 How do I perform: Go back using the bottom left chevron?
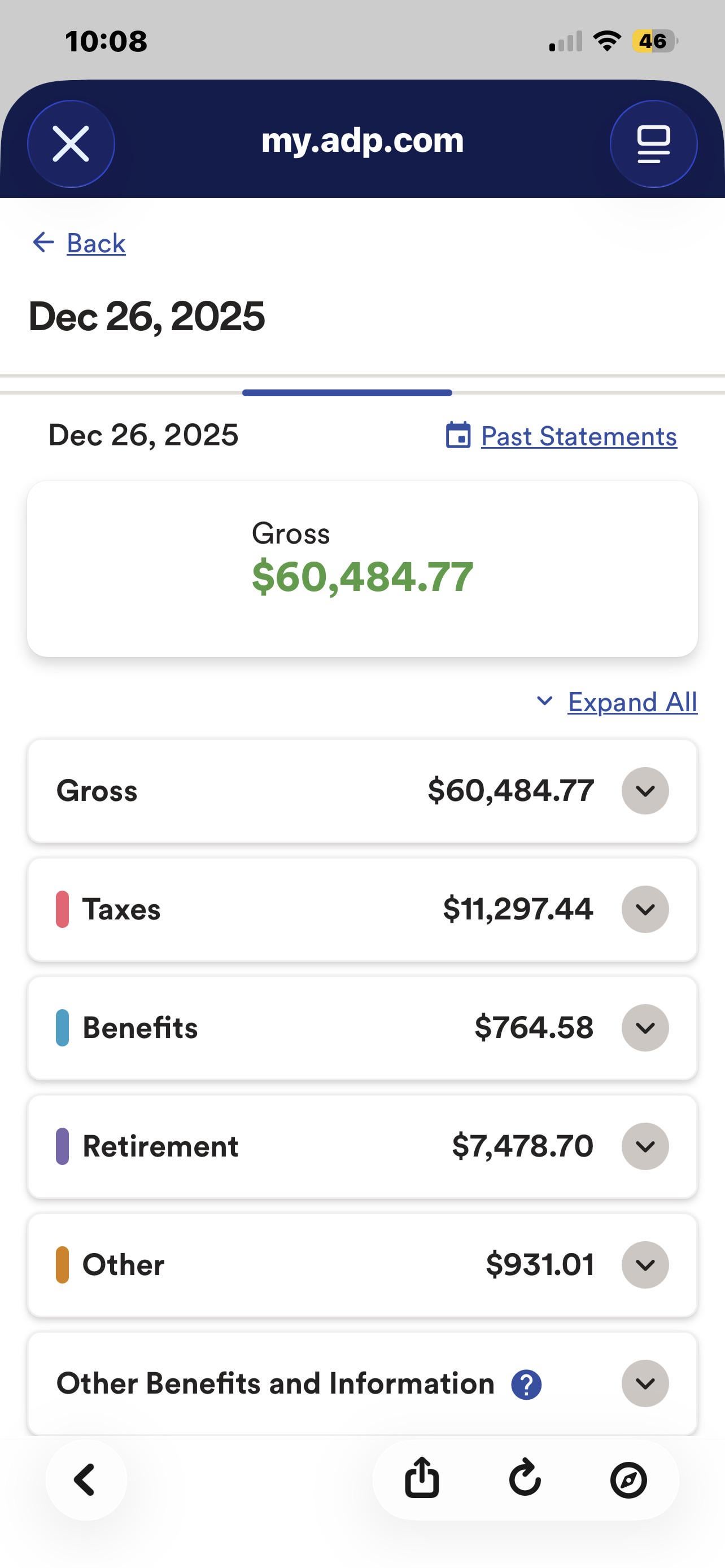point(85,1479)
